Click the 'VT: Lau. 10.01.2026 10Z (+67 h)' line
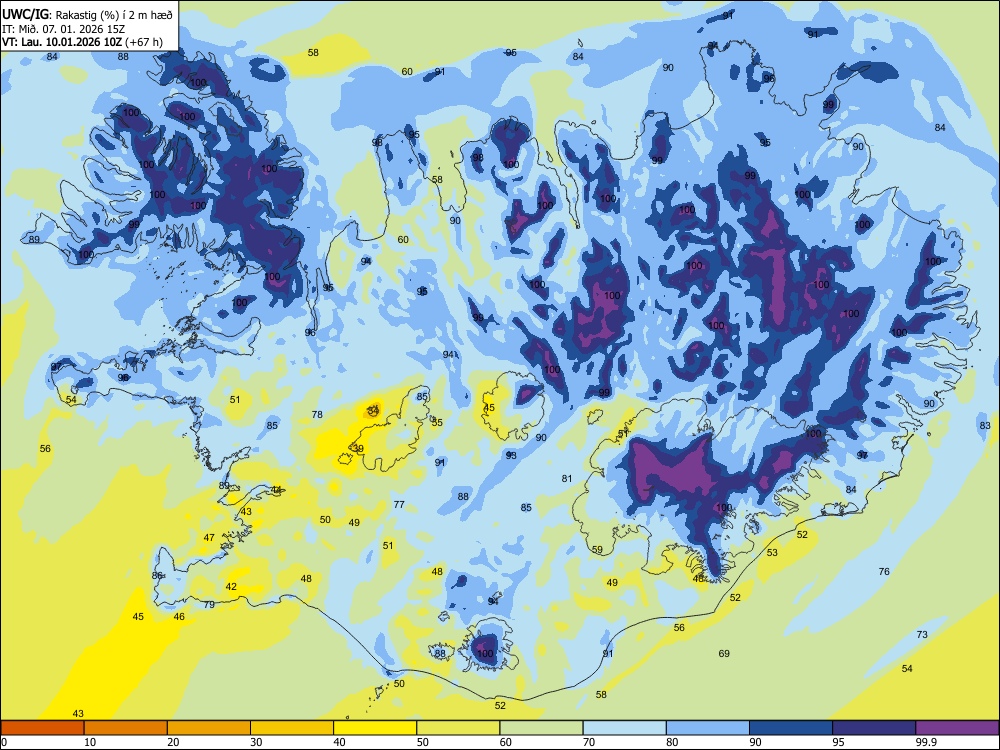Image resolution: width=1000 pixels, height=750 pixels. pyautogui.click(x=82, y=42)
